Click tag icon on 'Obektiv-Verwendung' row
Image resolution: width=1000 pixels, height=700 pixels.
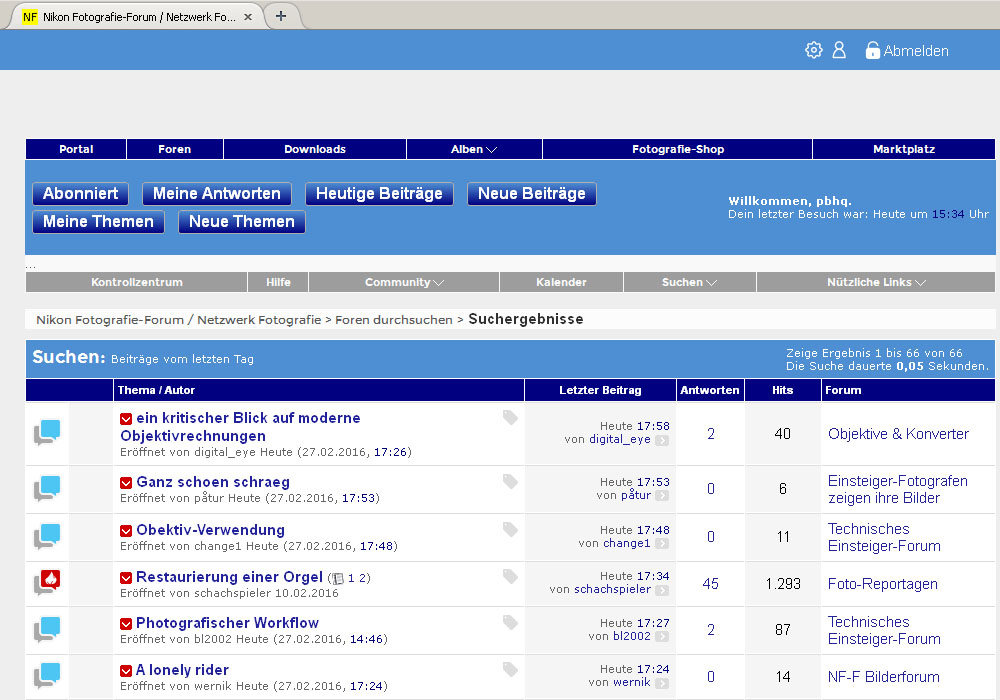coord(510,529)
